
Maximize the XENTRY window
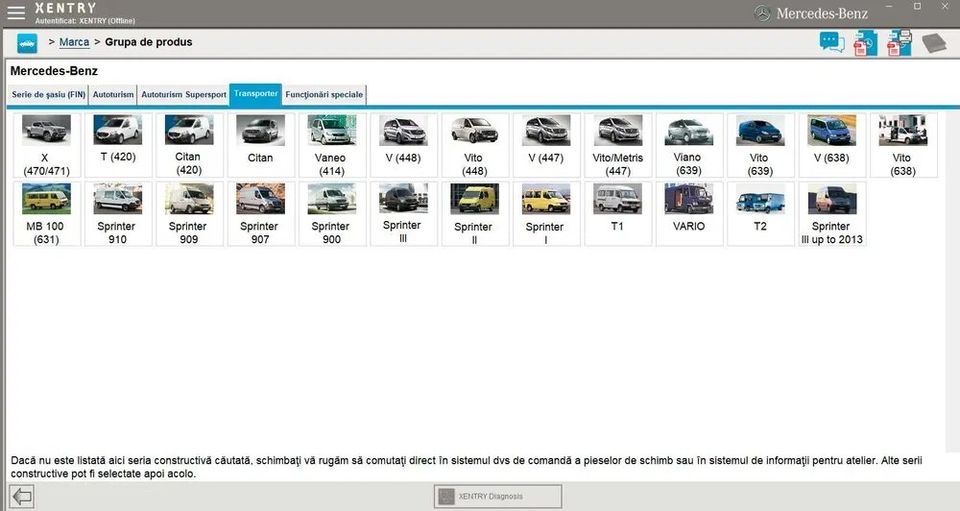917,7
